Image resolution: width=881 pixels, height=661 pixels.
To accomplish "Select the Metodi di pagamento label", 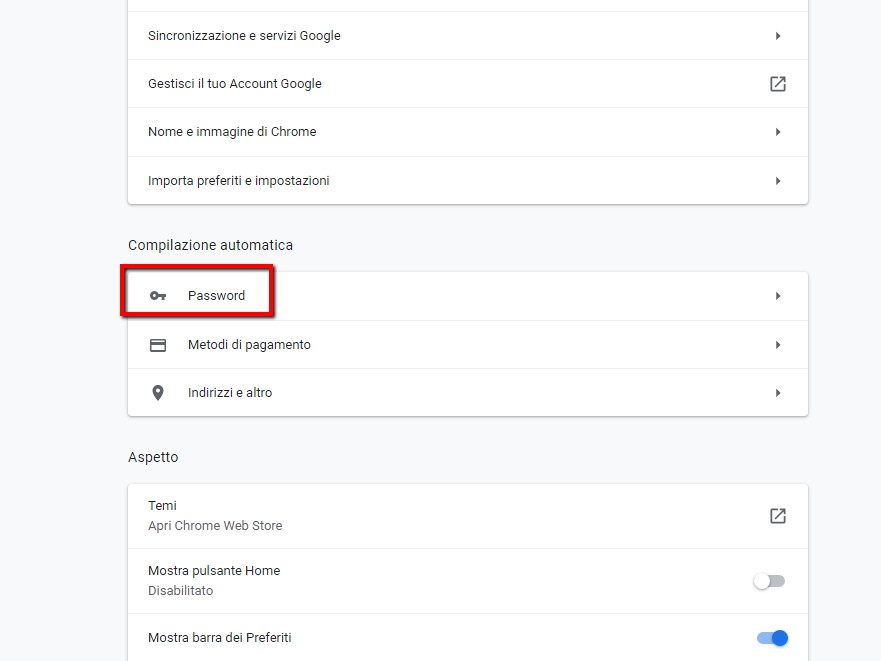I will [x=249, y=345].
